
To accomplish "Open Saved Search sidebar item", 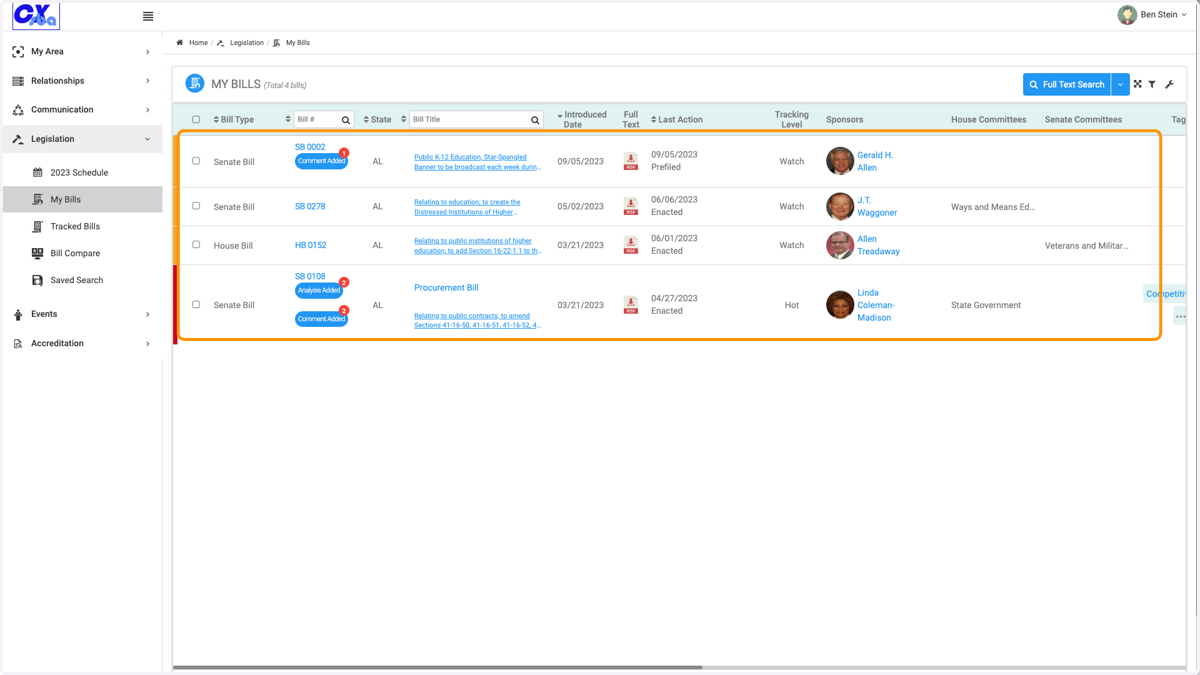I will tap(76, 280).
